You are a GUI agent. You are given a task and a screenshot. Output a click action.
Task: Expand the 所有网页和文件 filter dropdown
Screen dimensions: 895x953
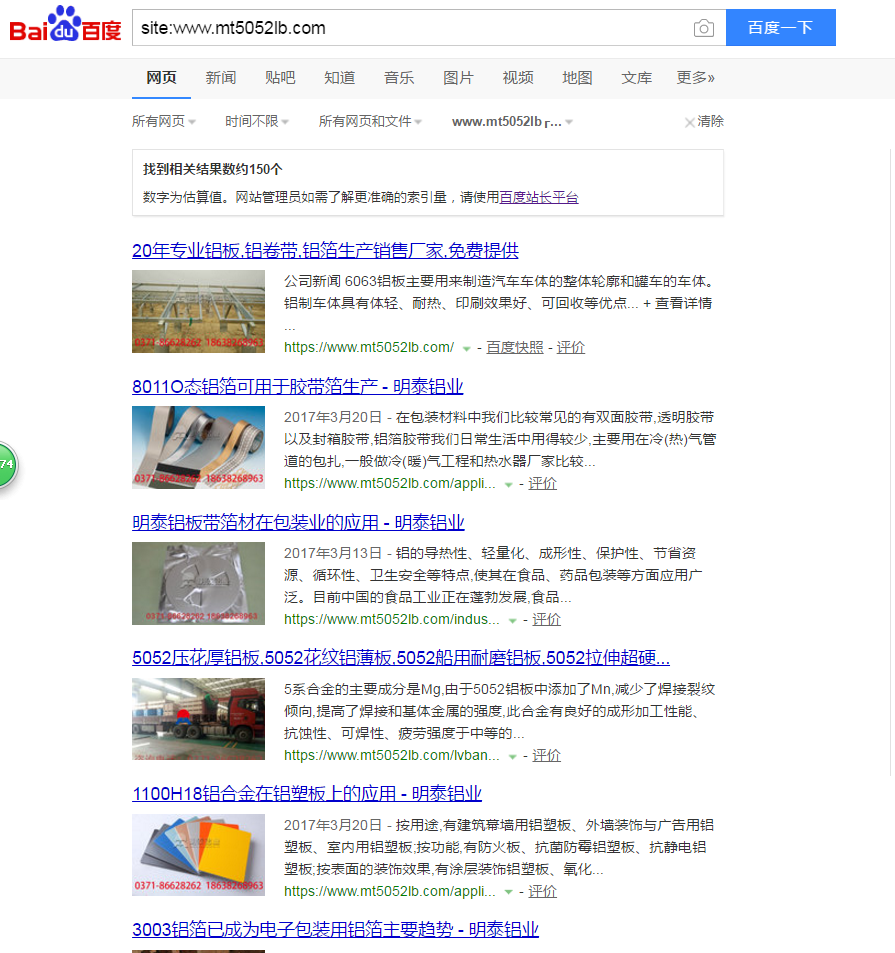point(370,122)
